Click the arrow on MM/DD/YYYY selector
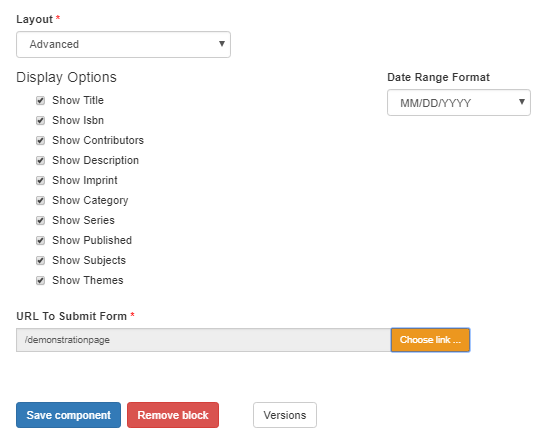Viewport: 550px width, 443px height. coord(522,102)
